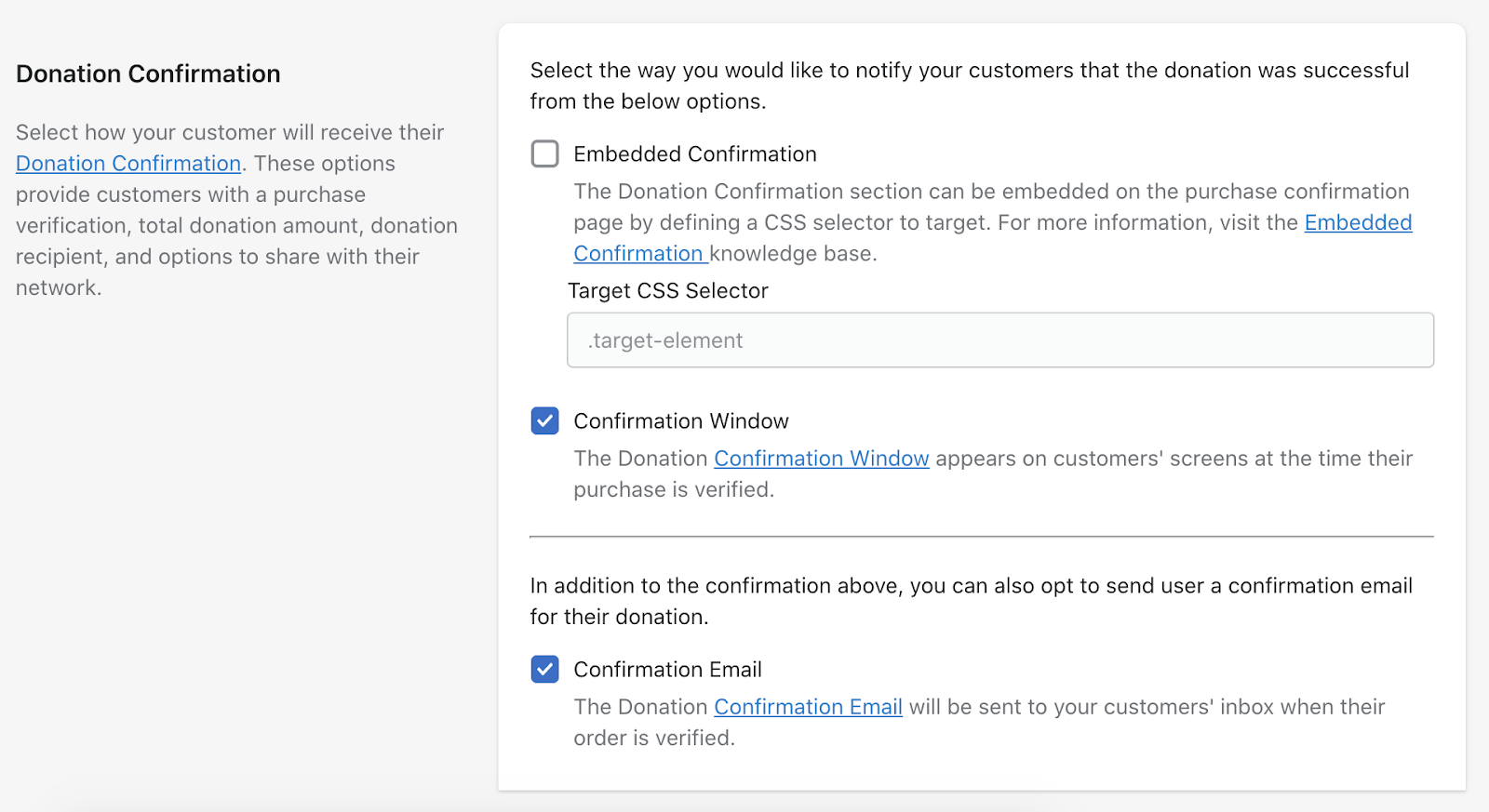Screen dimensions: 1489x812
Task: Uncheck the Confirmation Window checkbox
Action: click(544, 420)
